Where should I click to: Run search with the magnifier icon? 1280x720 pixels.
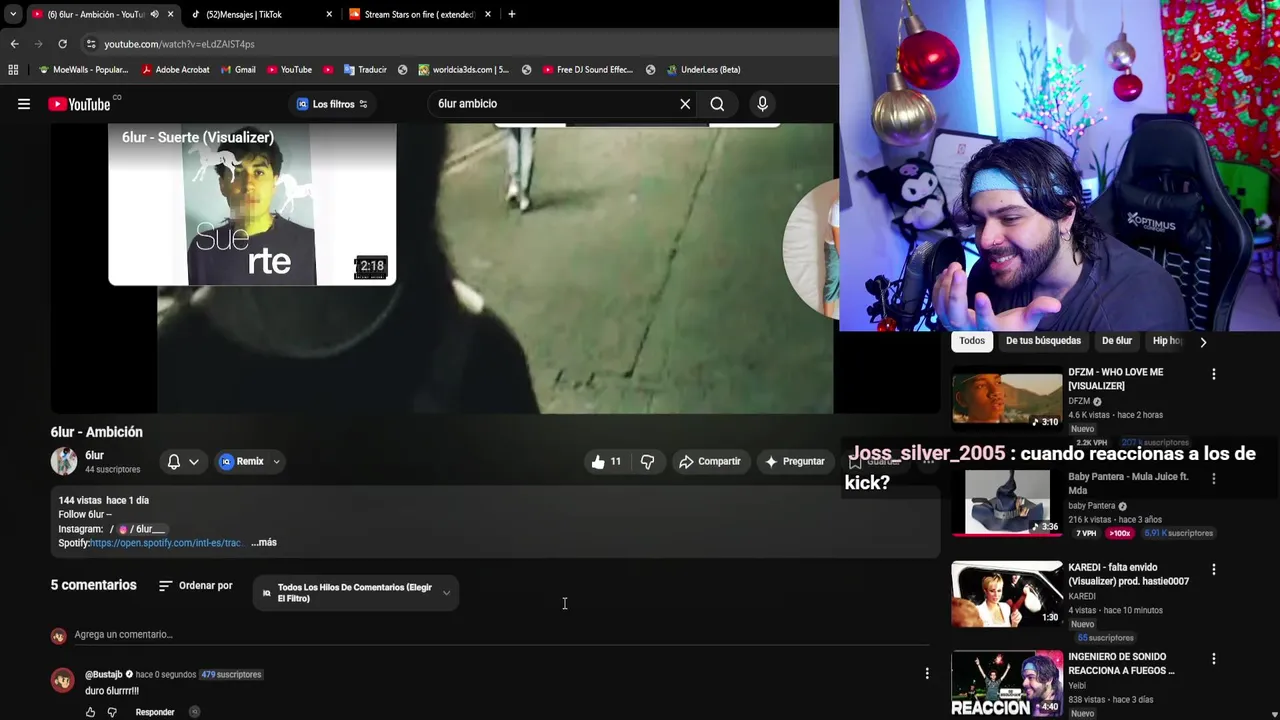click(717, 104)
